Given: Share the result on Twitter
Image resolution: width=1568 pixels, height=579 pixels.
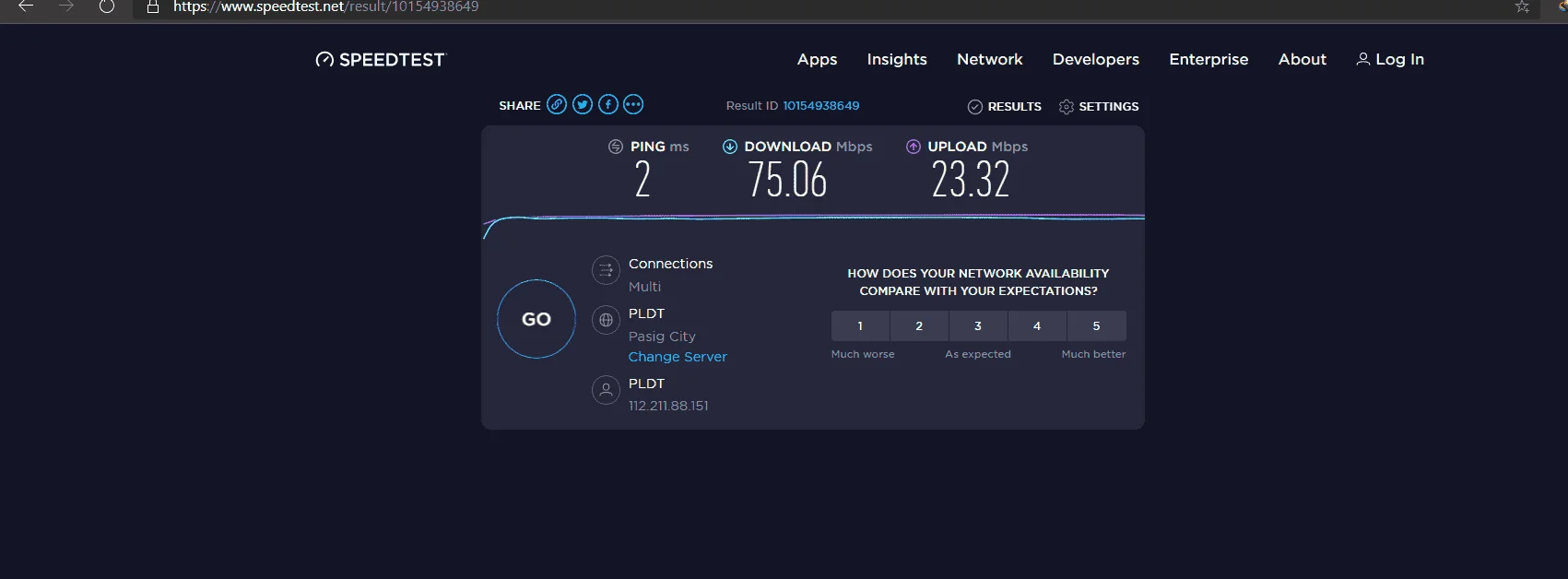Looking at the screenshot, I should pyautogui.click(x=583, y=104).
